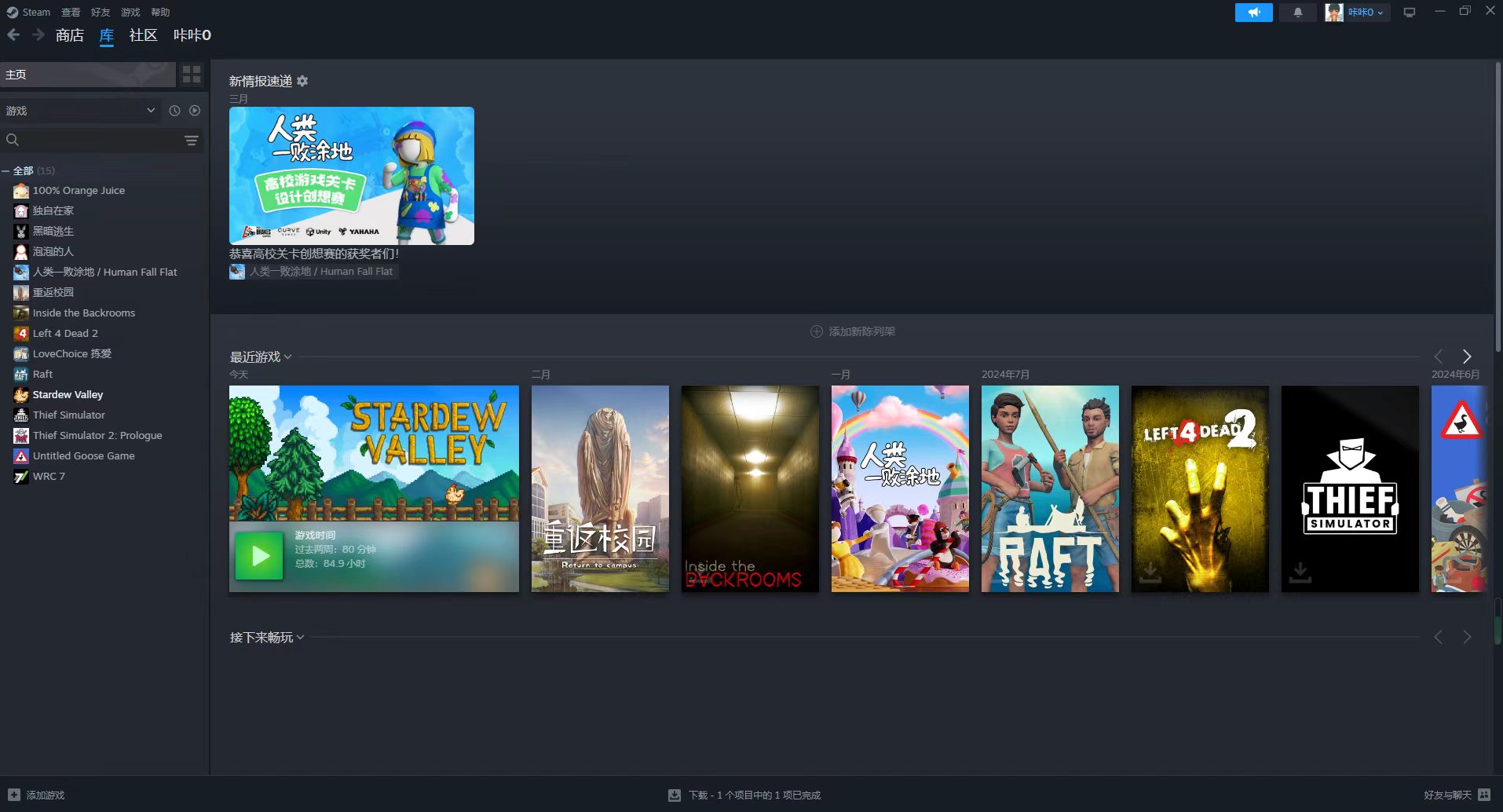Open the 查看 menu

pyautogui.click(x=71, y=12)
